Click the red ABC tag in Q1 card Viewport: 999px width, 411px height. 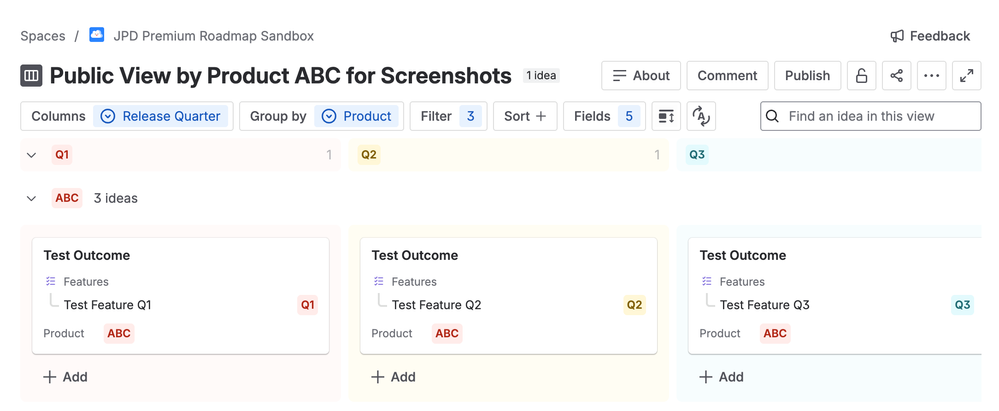point(119,333)
